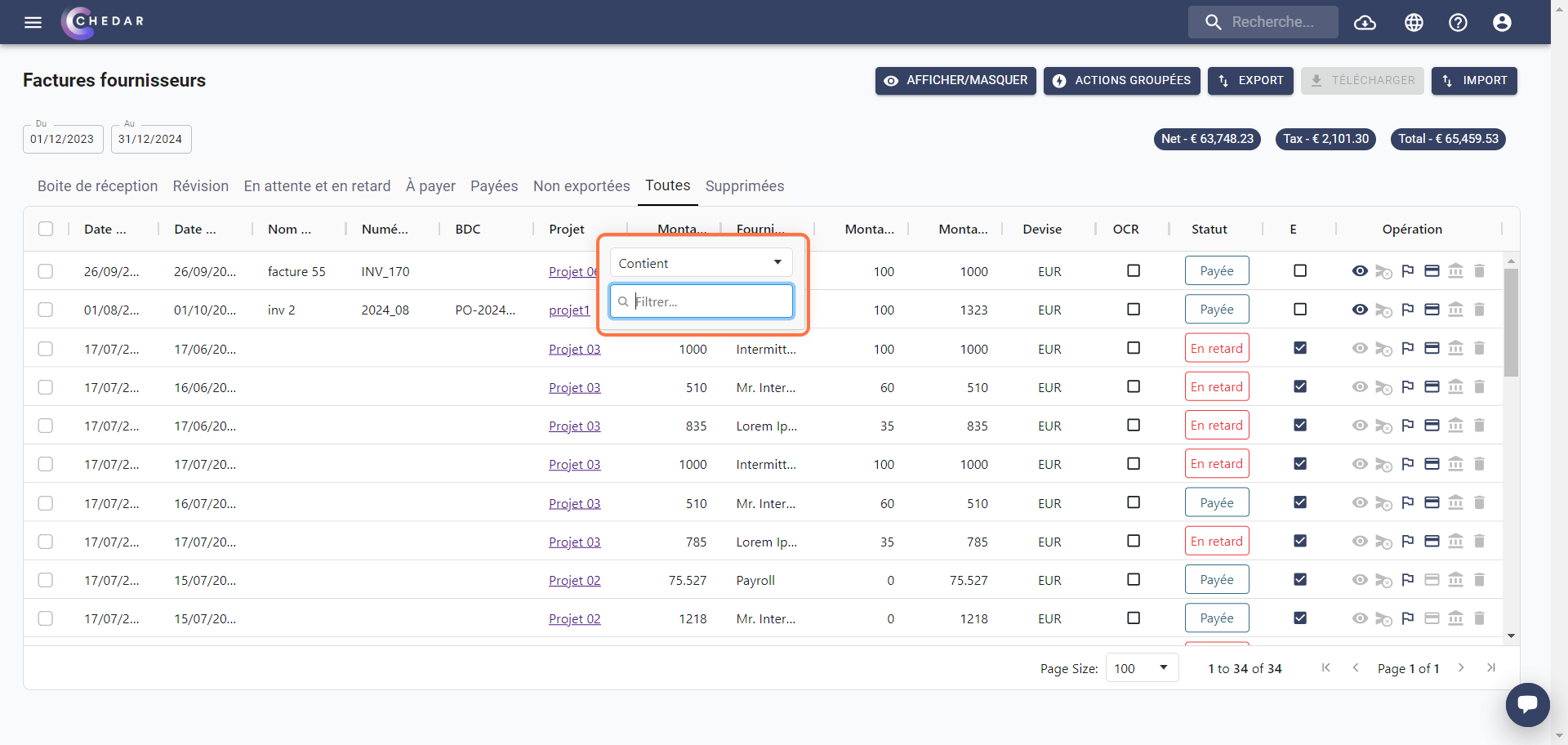
Task: Click the send-cancel icon on facture 55 row
Action: coord(1383,271)
